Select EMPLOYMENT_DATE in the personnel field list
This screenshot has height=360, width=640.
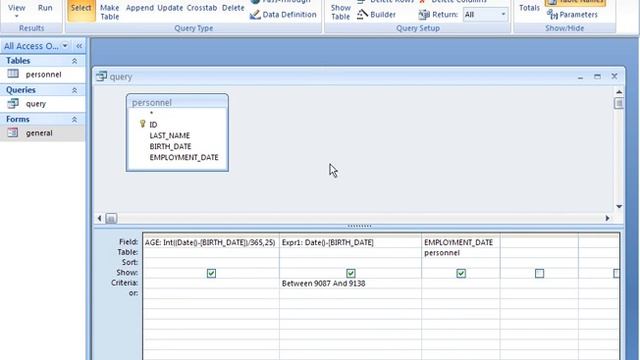click(184, 158)
